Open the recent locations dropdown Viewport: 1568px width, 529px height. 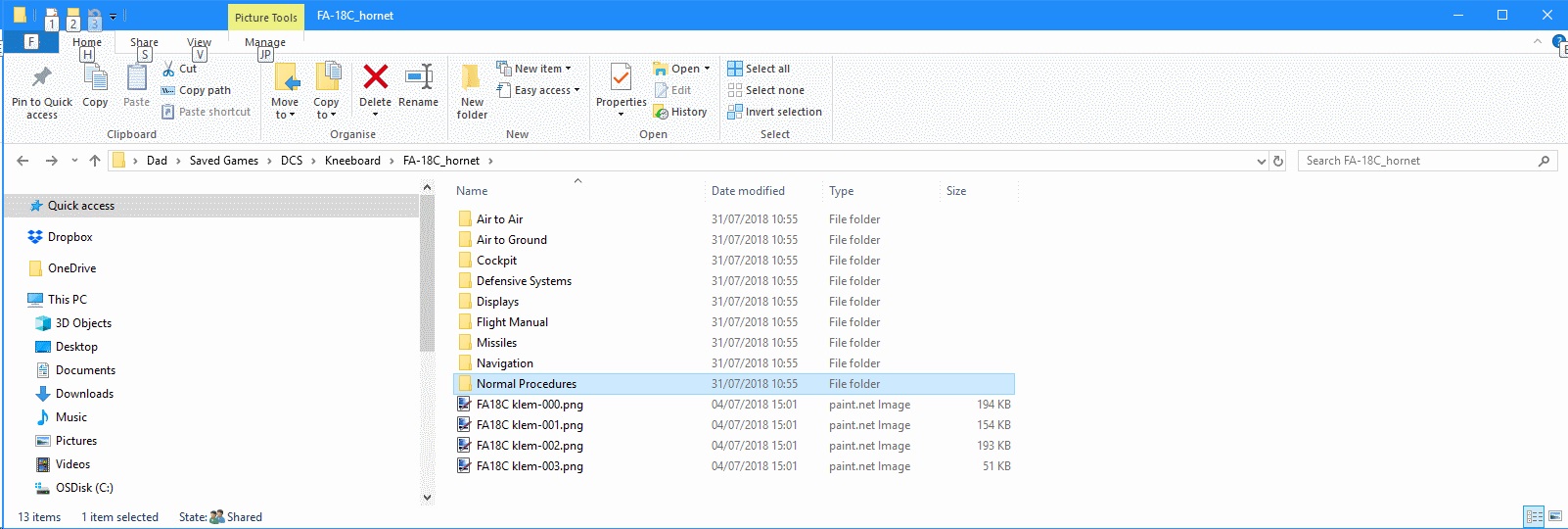pos(74,161)
